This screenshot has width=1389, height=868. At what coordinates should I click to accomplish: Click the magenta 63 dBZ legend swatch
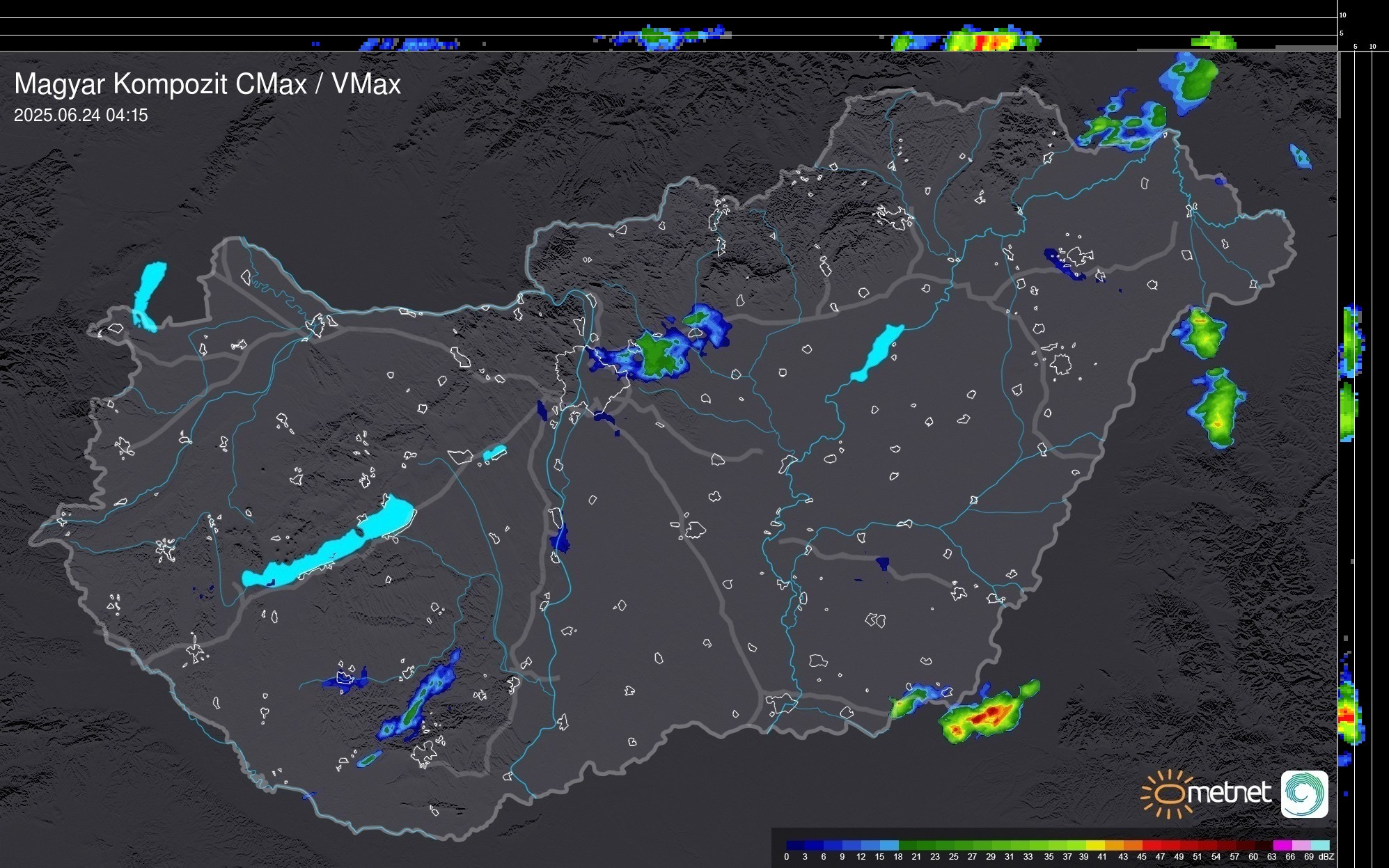(1282, 845)
